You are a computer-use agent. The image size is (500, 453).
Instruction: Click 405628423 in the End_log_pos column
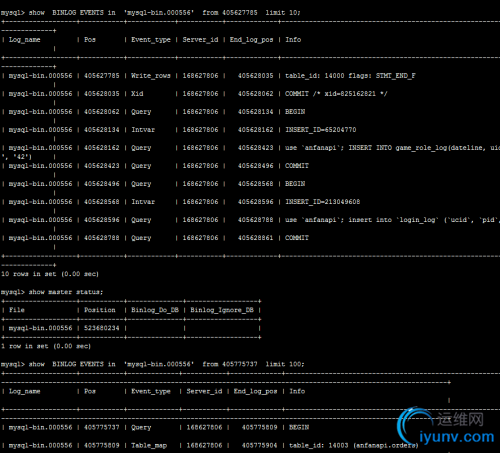pyautogui.click(x=255, y=148)
